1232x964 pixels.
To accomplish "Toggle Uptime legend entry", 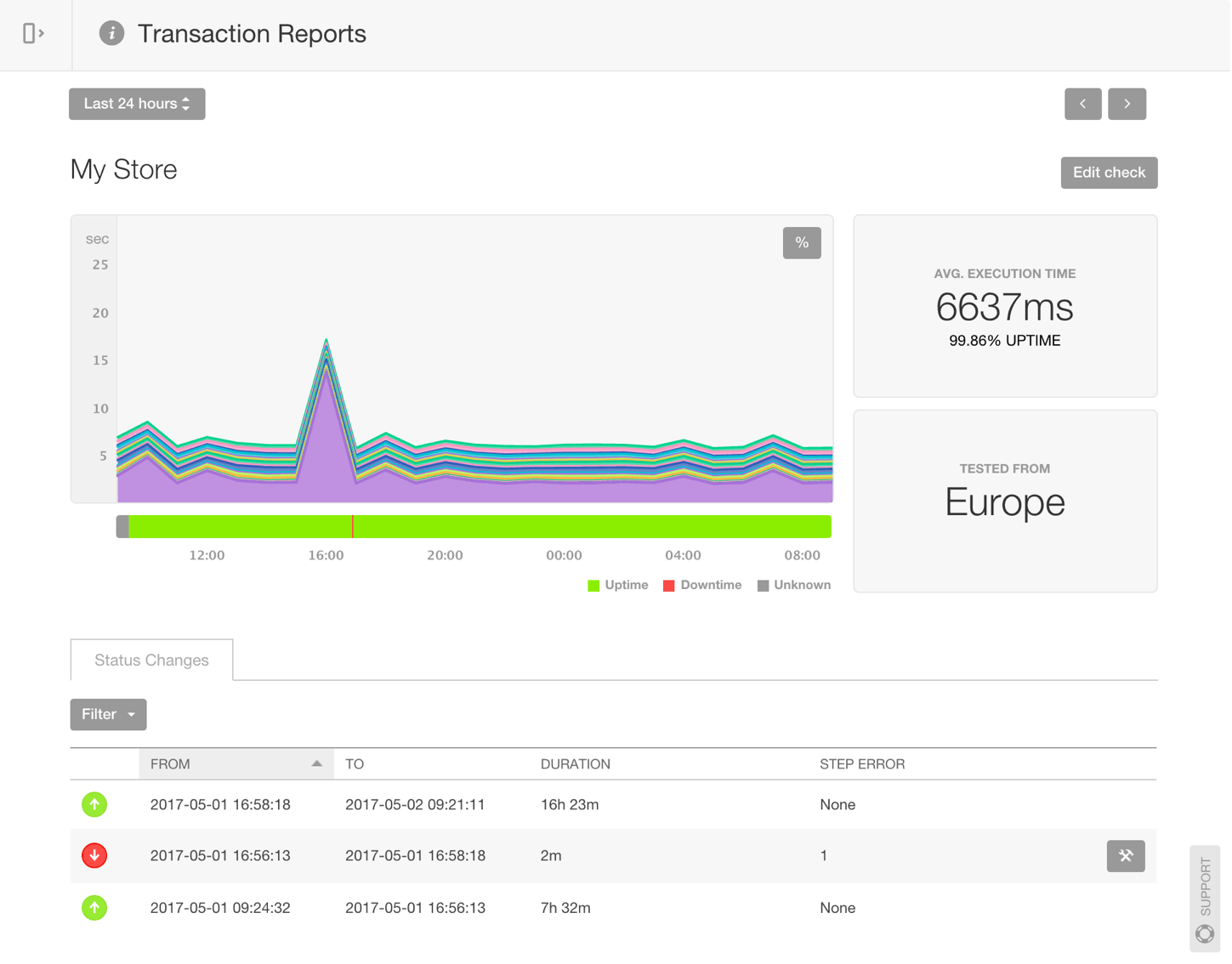I will click(618, 586).
